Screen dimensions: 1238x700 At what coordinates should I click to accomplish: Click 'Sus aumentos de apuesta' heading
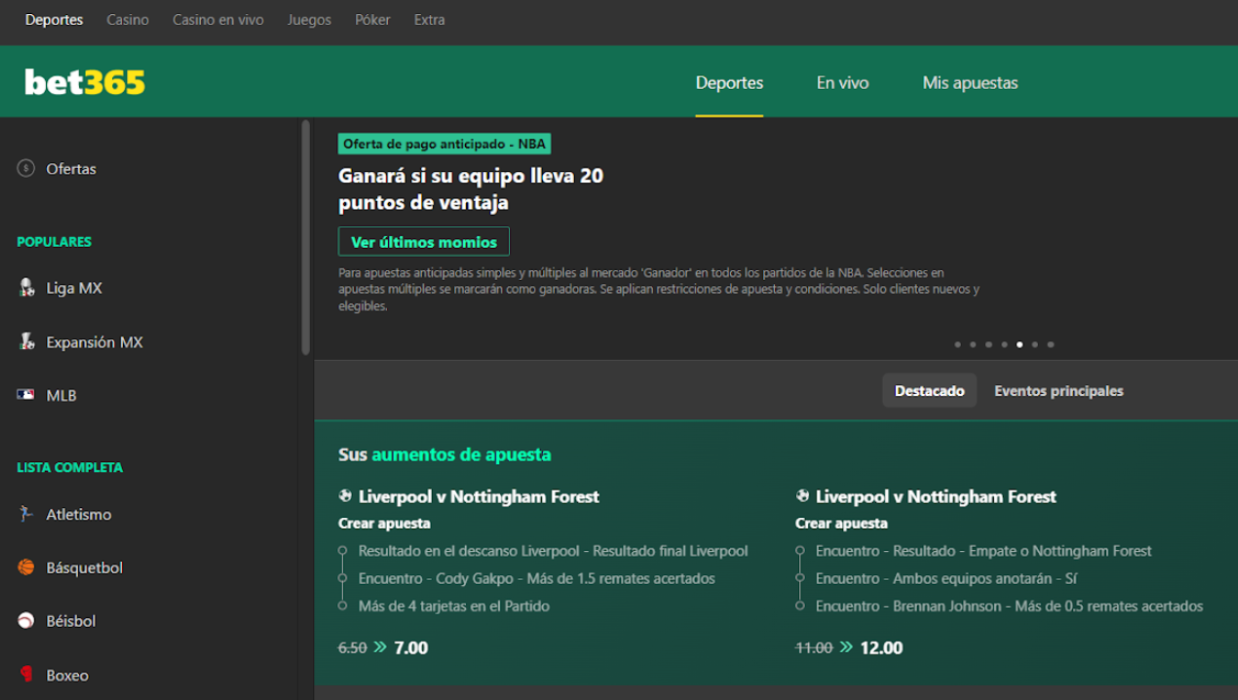tap(445, 455)
